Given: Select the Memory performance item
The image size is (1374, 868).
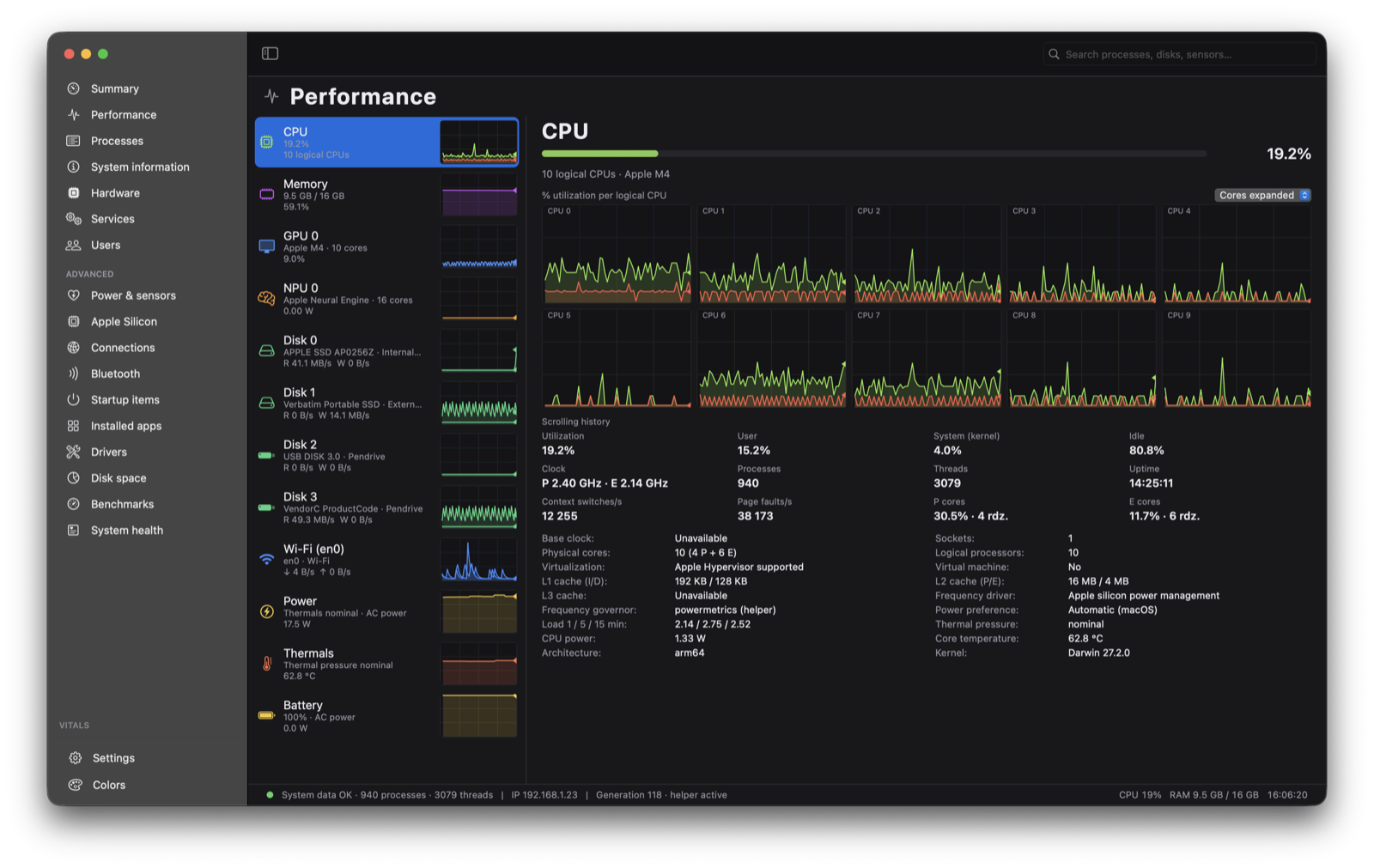Looking at the screenshot, I should point(387,195).
